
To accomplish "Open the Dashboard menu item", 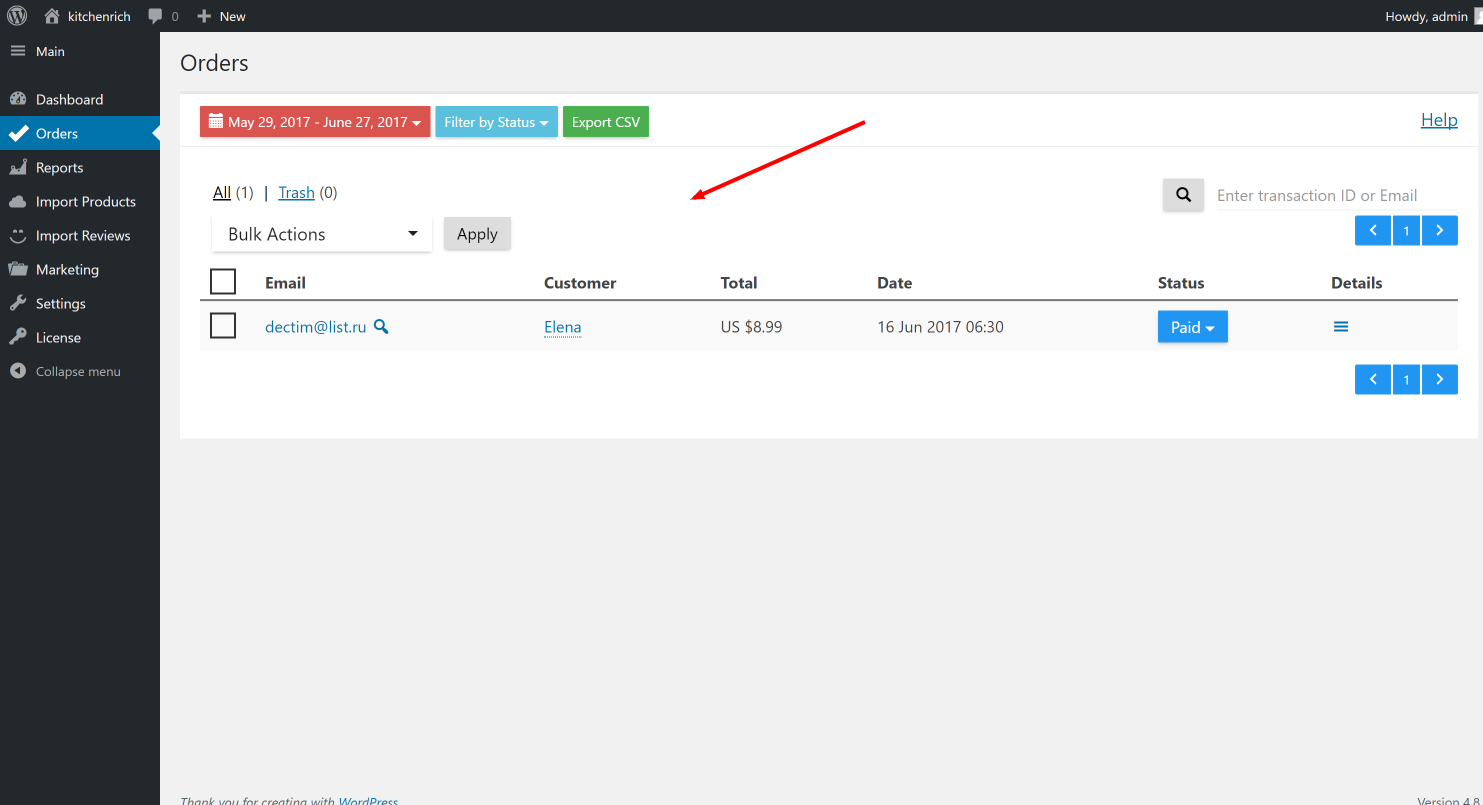I will pos(80,99).
